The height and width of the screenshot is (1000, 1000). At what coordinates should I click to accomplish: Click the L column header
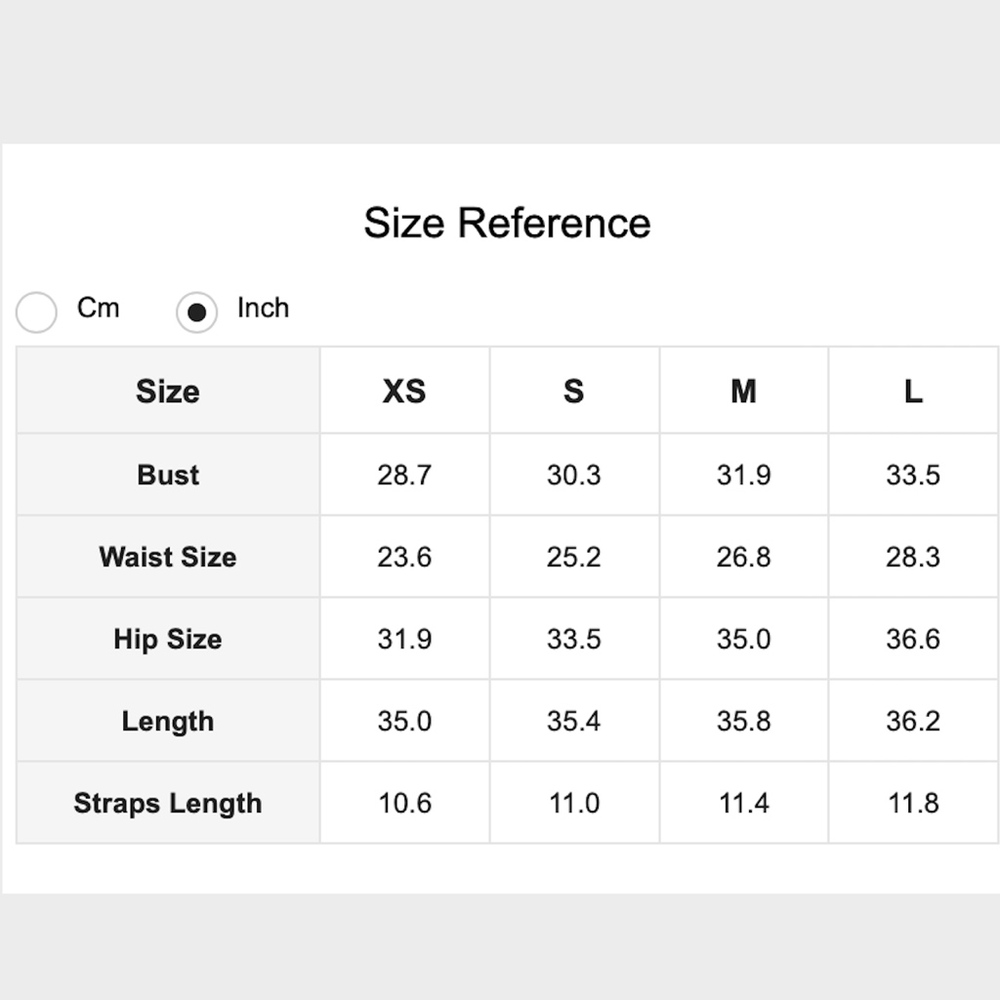tap(913, 391)
